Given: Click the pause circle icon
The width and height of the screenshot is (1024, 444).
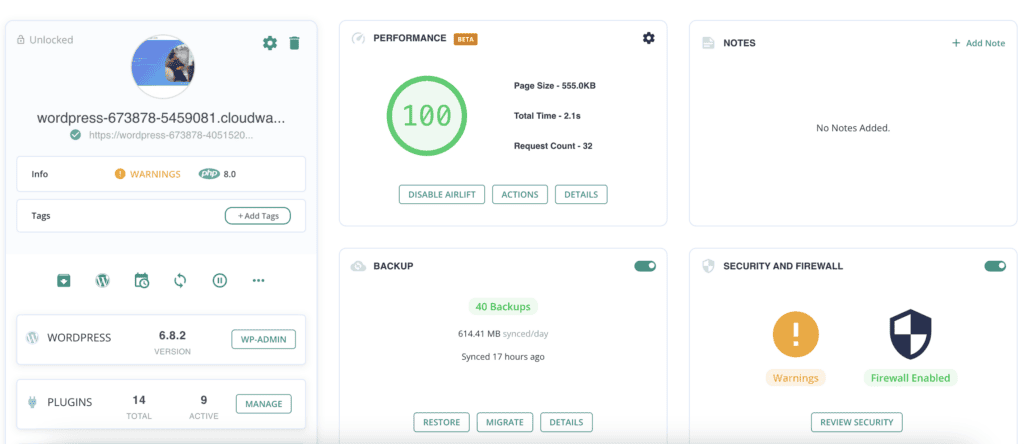Looking at the screenshot, I should [x=219, y=281].
